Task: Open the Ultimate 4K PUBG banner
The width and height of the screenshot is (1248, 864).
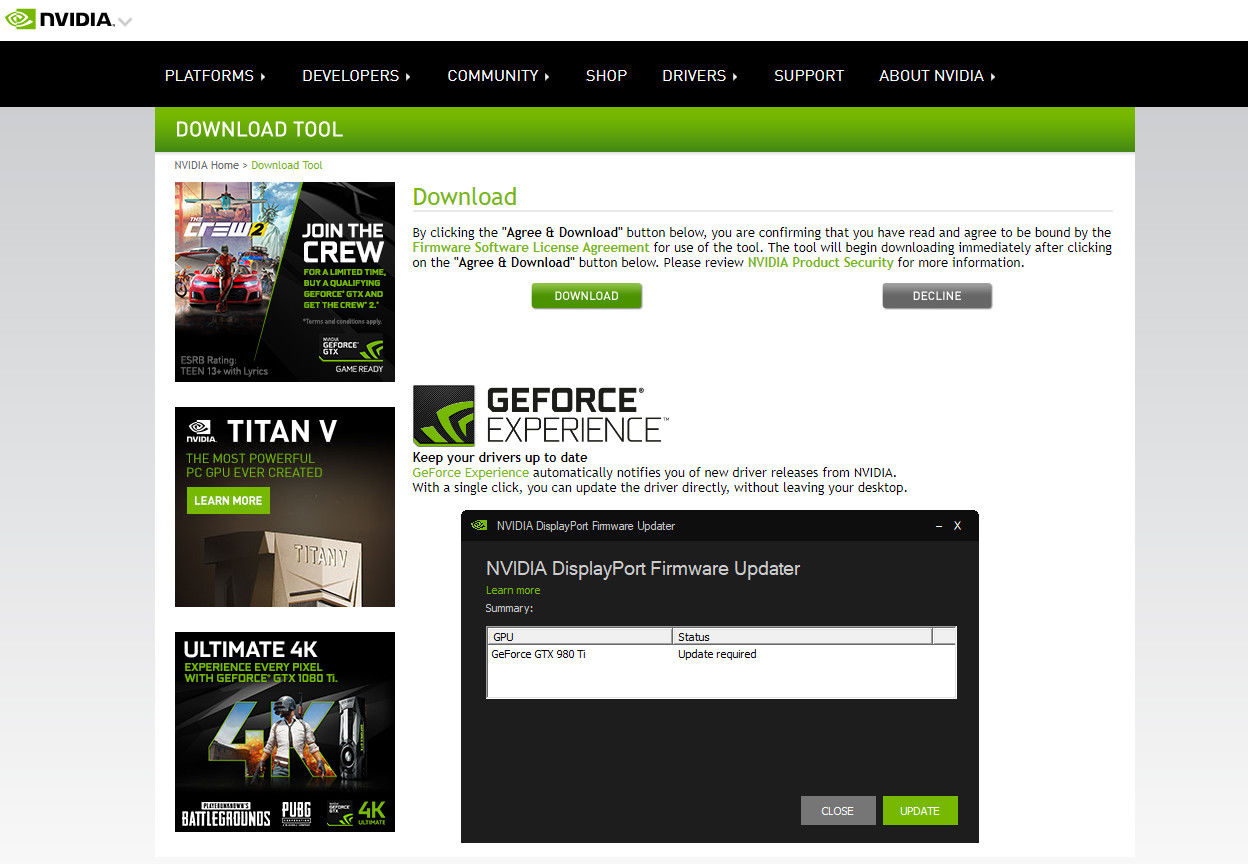Action: [285, 732]
